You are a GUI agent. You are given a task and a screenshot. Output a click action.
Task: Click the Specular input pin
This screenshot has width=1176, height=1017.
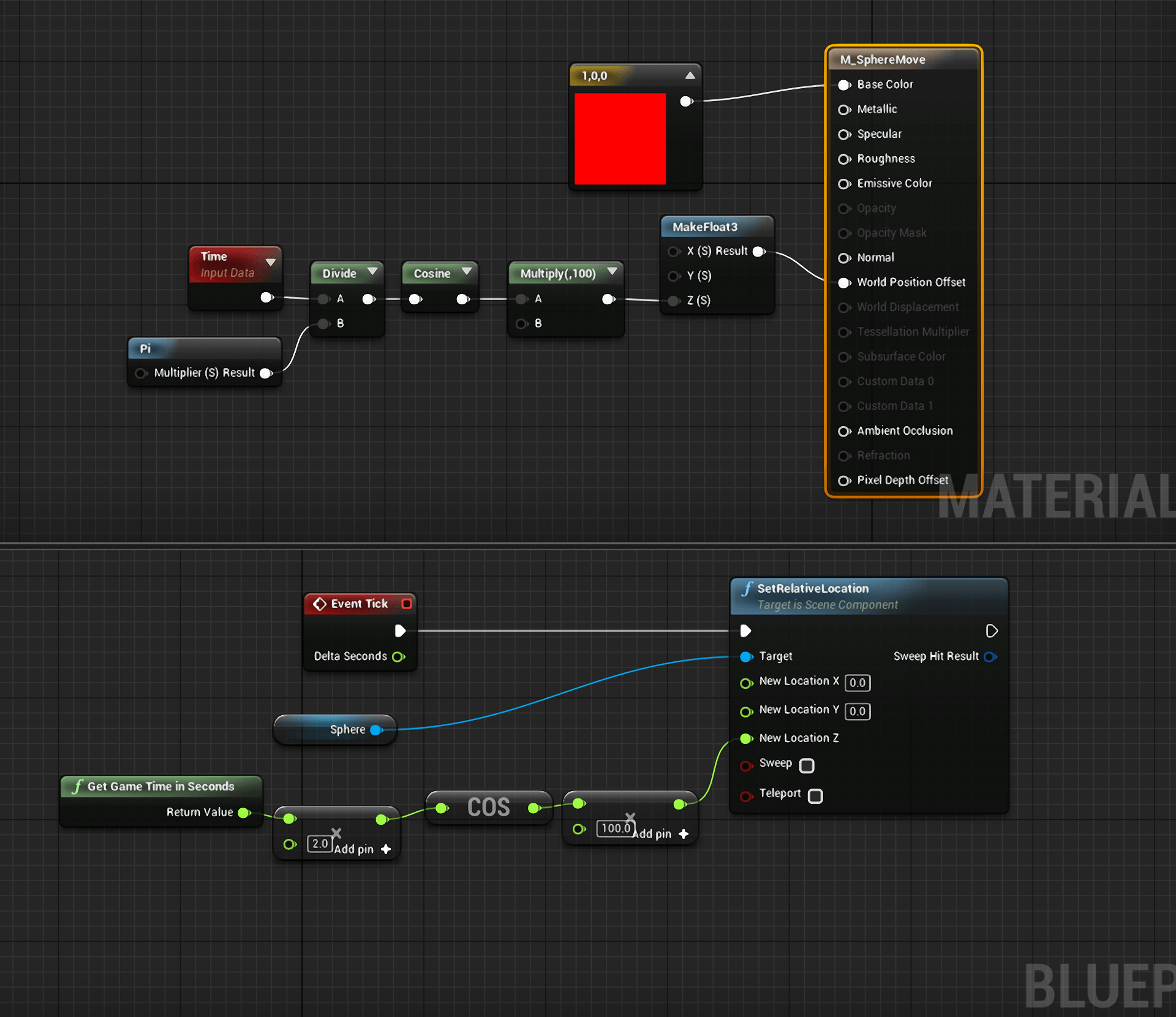click(x=845, y=135)
